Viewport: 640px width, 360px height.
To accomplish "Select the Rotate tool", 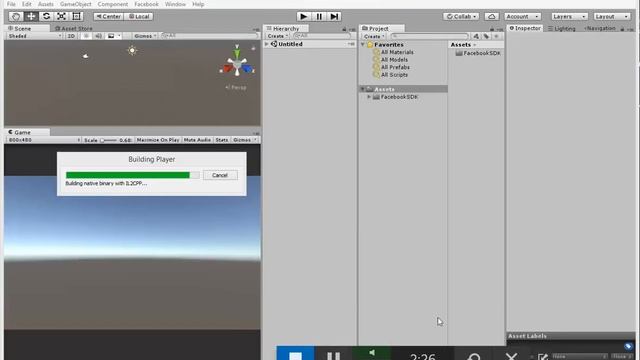I will [x=46, y=16].
